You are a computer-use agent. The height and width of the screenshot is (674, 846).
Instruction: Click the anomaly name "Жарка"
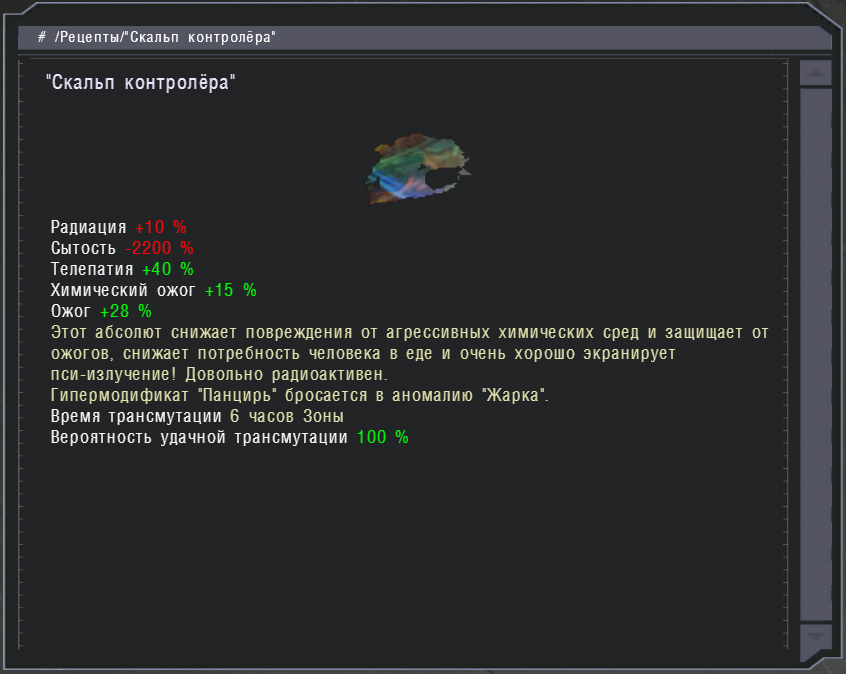click(513, 395)
